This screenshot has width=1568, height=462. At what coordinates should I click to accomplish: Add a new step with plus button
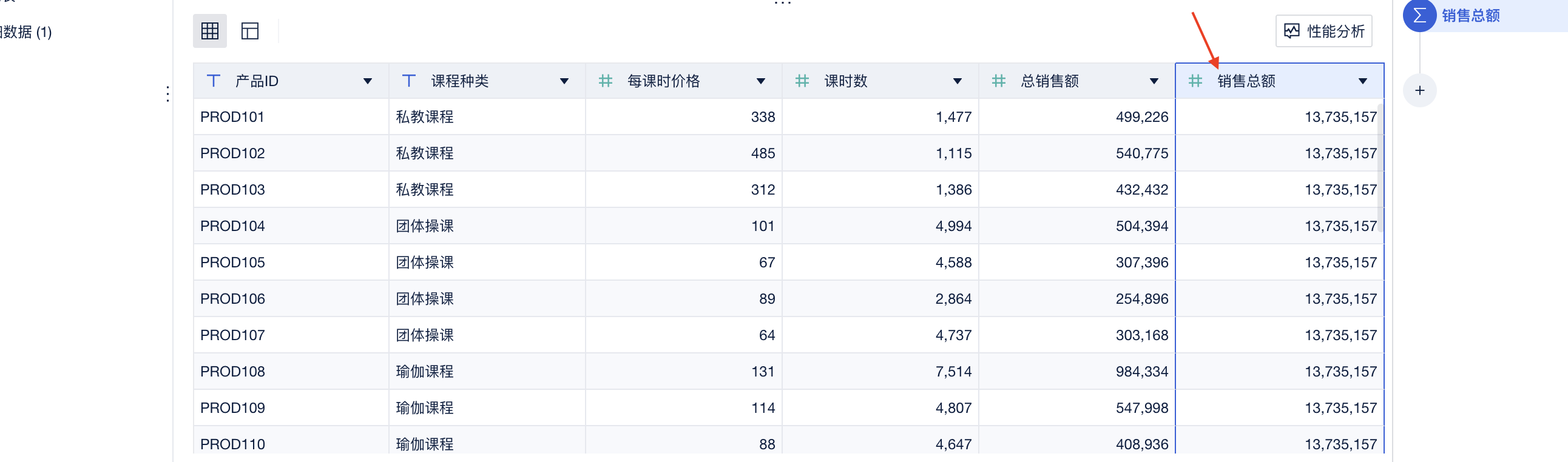(x=1419, y=90)
